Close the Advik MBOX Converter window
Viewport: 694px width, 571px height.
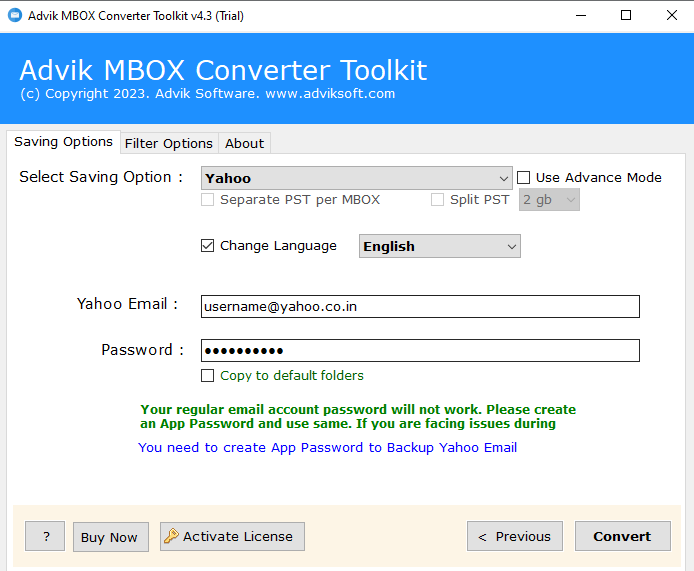(671, 15)
